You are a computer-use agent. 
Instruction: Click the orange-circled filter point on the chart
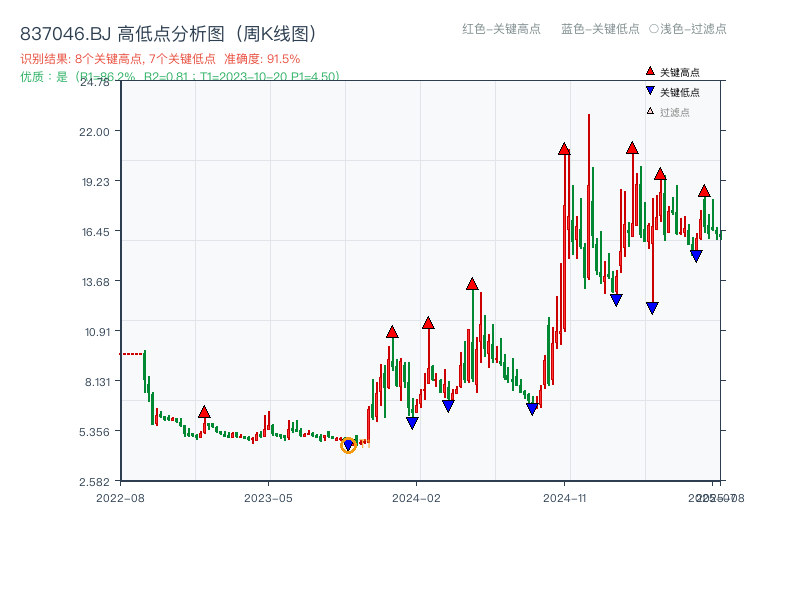click(x=350, y=443)
